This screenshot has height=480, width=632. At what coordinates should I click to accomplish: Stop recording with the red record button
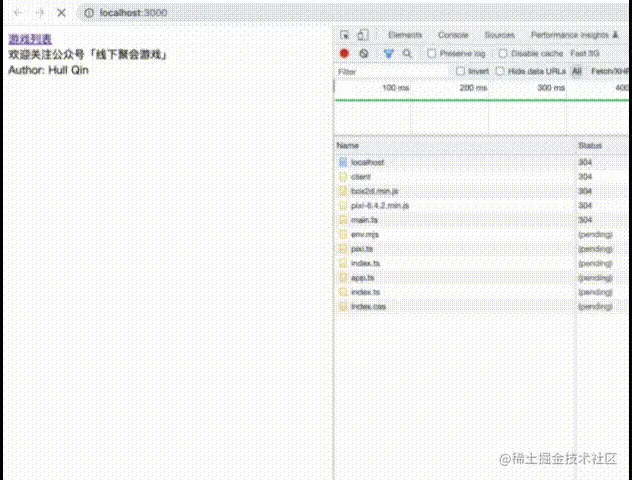[x=344, y=53]
